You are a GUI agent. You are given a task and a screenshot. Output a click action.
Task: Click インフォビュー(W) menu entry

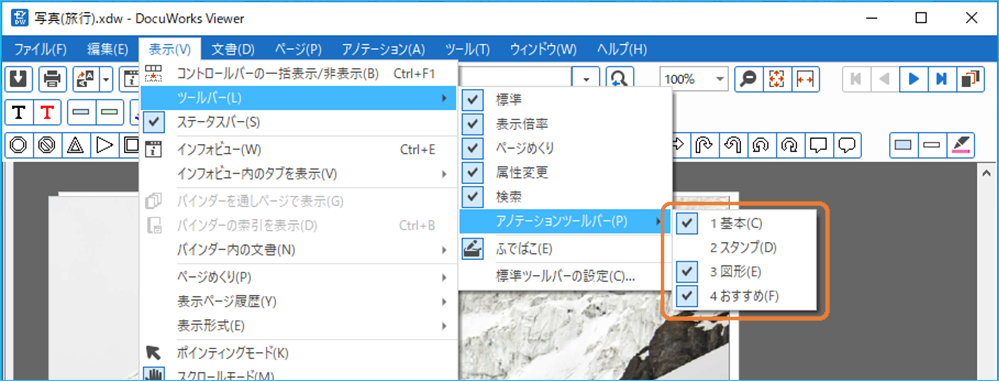click(x=298, y=150)
